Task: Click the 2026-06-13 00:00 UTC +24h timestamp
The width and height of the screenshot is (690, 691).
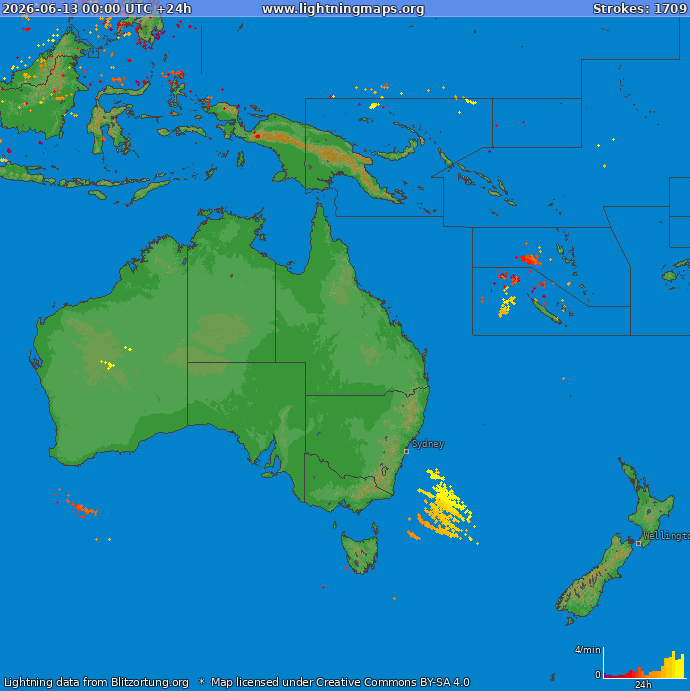Action: [97, 9]
